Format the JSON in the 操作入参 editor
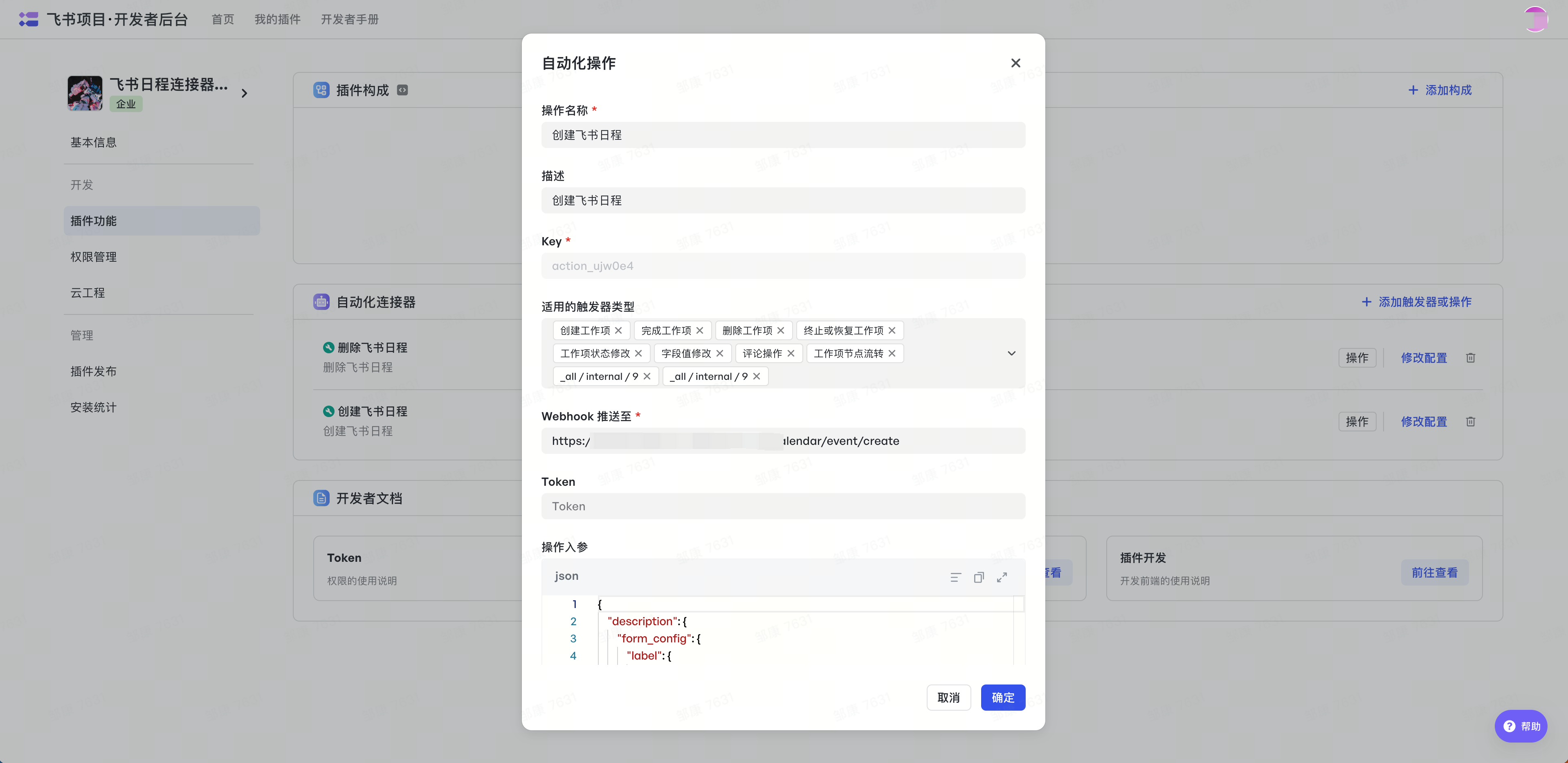 pos(956,577)
